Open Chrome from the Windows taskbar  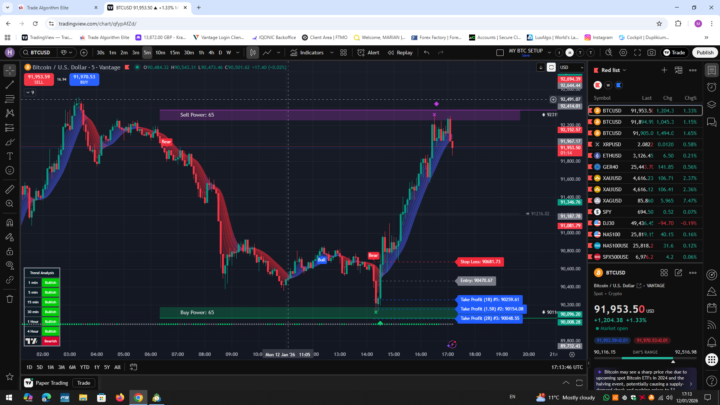click(x=138, y=398)
